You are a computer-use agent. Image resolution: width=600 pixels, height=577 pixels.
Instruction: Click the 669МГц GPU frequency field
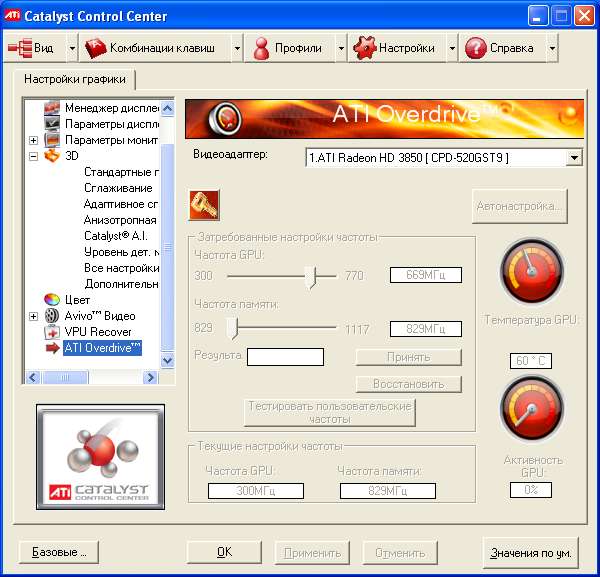[426, 275]
